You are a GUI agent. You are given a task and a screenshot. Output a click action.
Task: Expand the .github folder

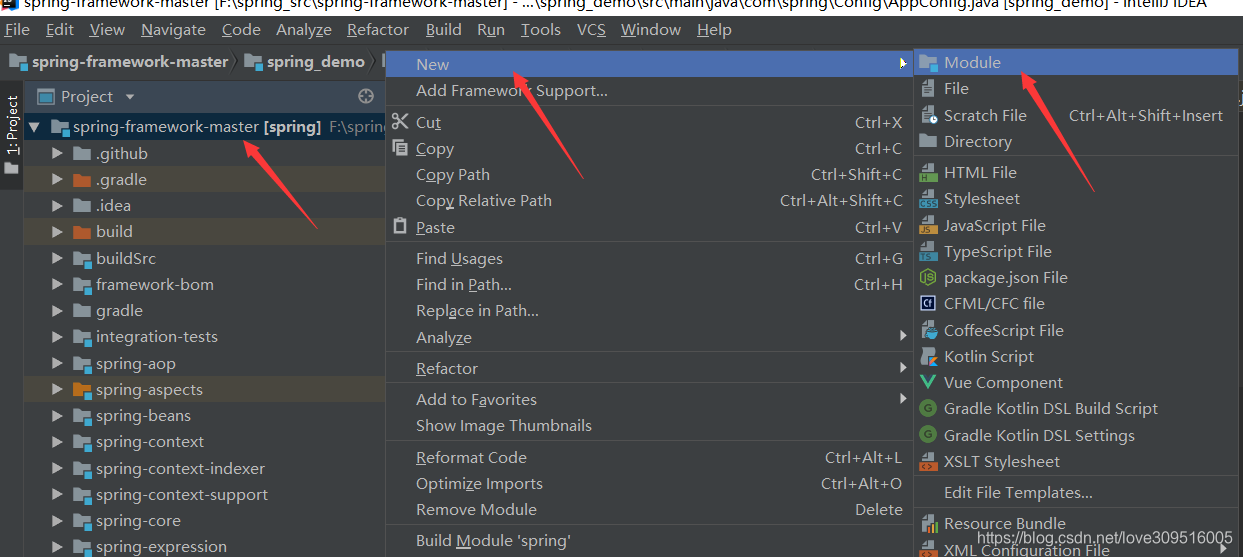coord(57,153)
